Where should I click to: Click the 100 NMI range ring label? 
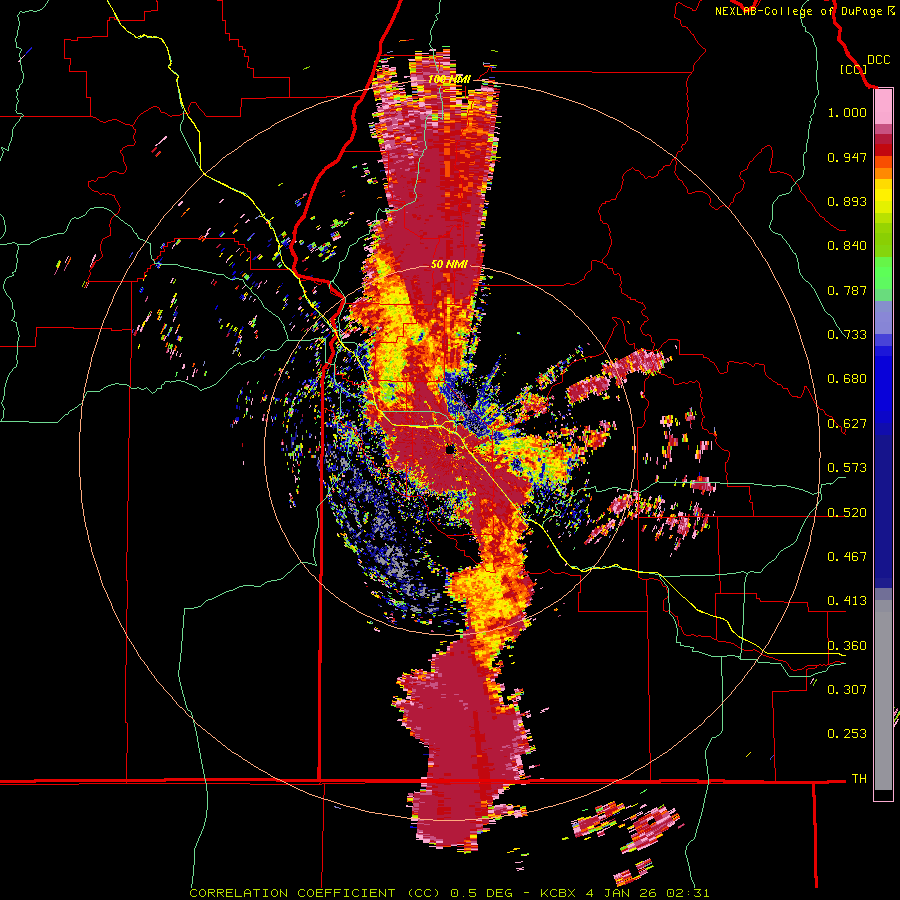tap(449, 79)
